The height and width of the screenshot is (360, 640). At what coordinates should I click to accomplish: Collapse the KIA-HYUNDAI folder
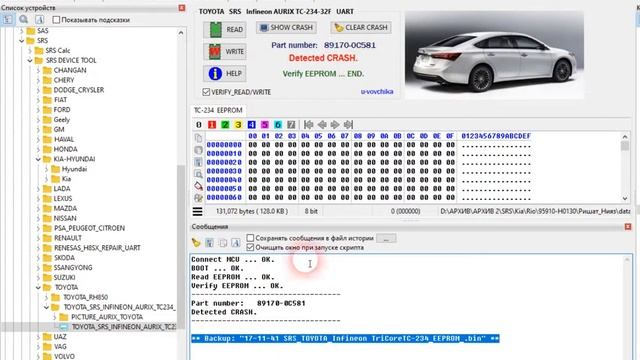pos(38,159)
